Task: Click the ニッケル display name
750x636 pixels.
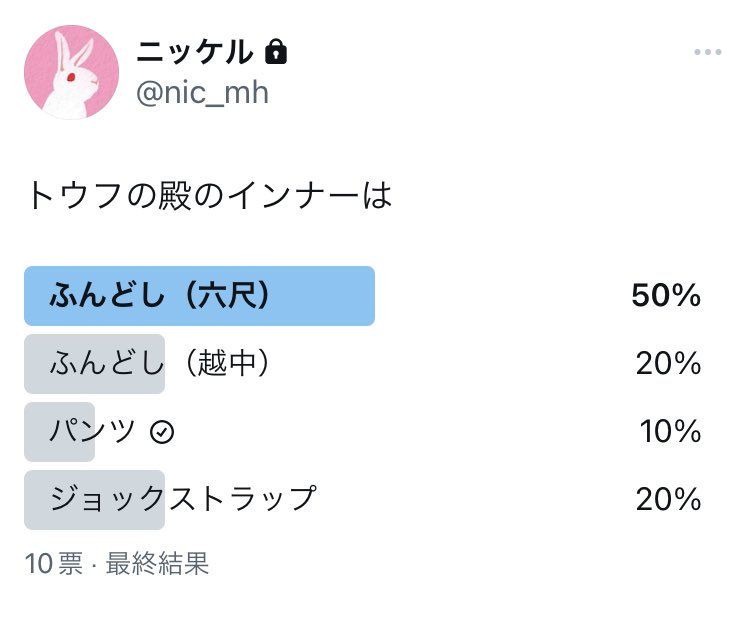Action: point(194,52)
